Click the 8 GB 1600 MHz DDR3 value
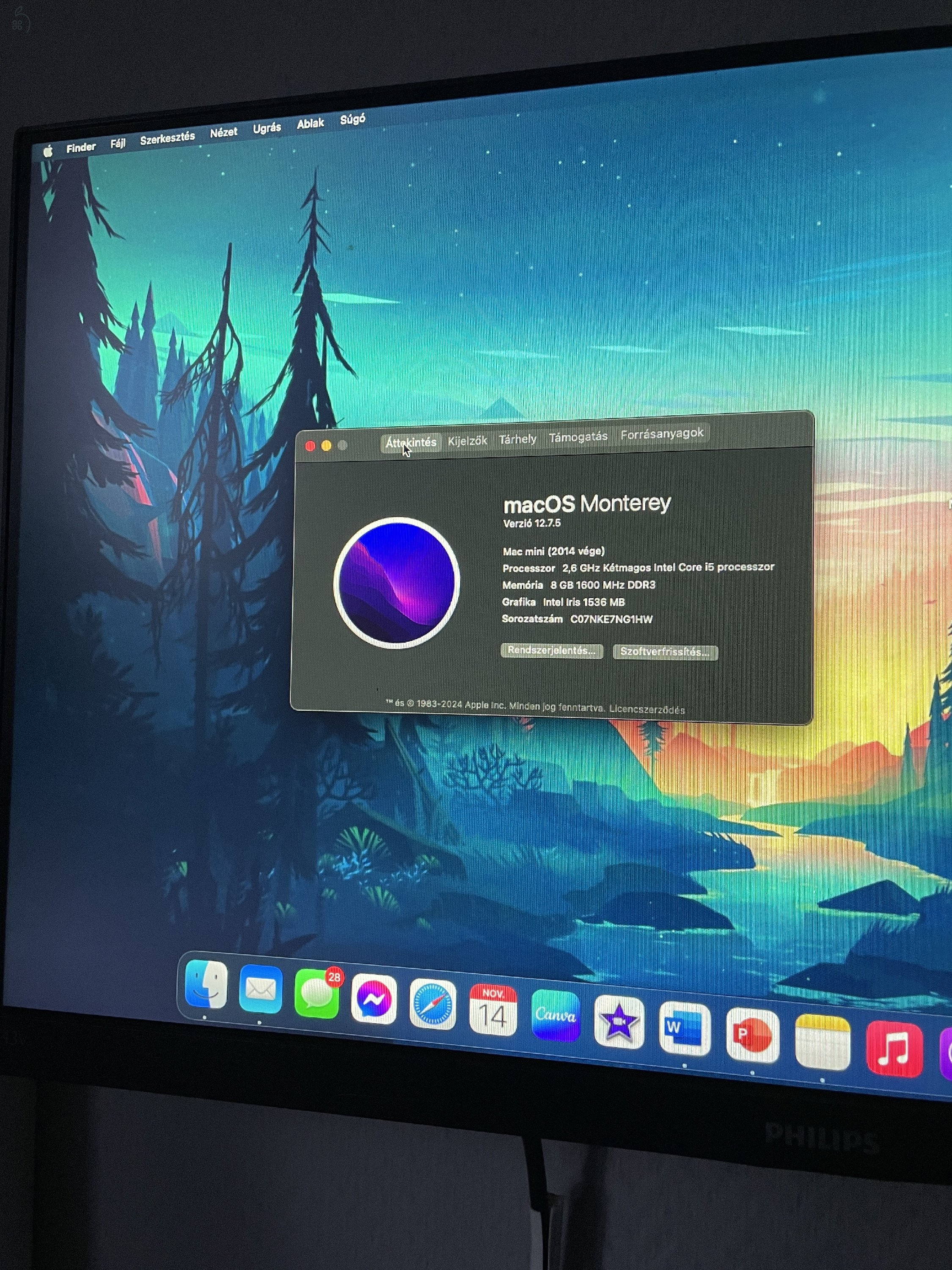 [603, 585]
